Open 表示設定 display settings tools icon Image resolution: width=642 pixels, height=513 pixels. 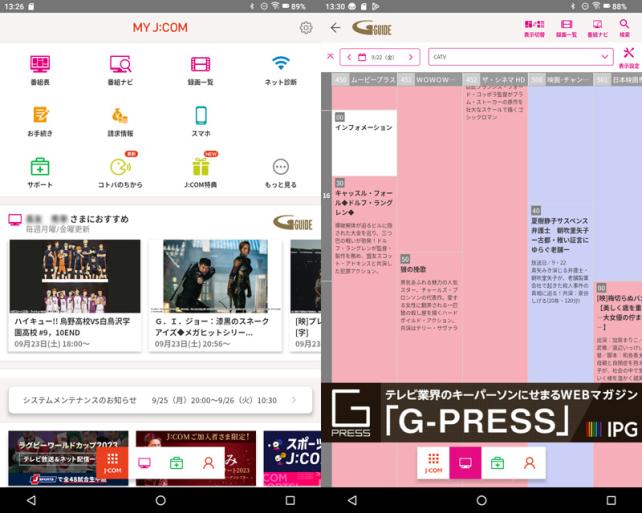628,58
